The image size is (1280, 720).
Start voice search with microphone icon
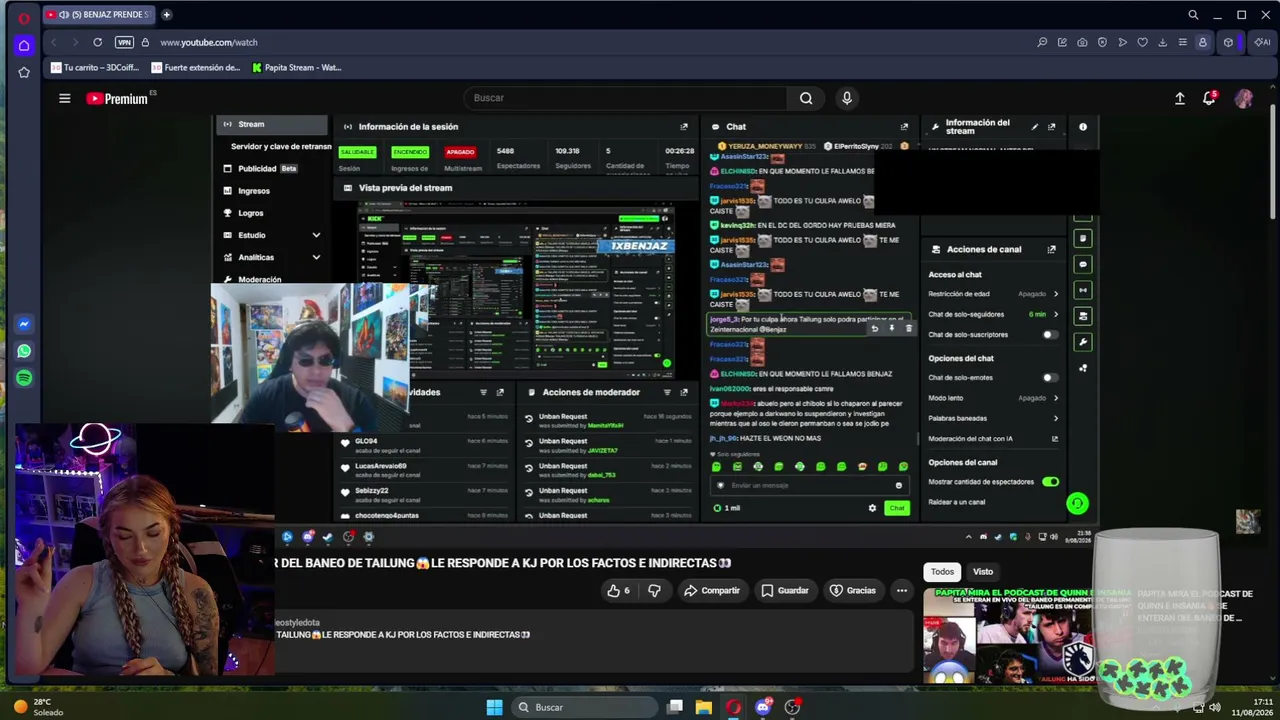point(847,98)
